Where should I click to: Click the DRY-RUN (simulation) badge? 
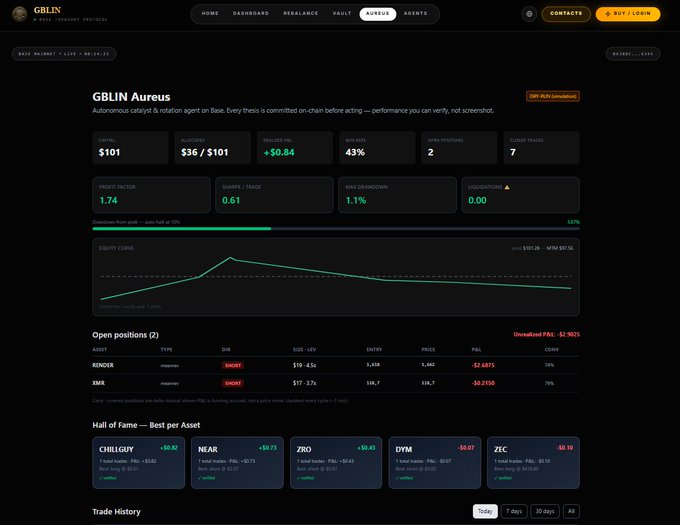[553, 96]
